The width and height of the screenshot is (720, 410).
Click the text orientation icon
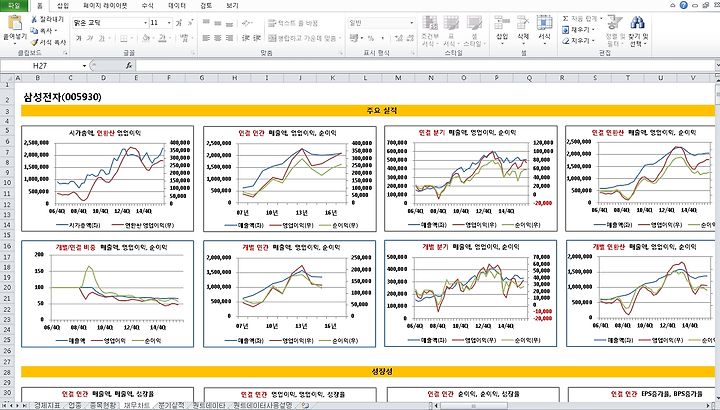click(x=247, y=22)
